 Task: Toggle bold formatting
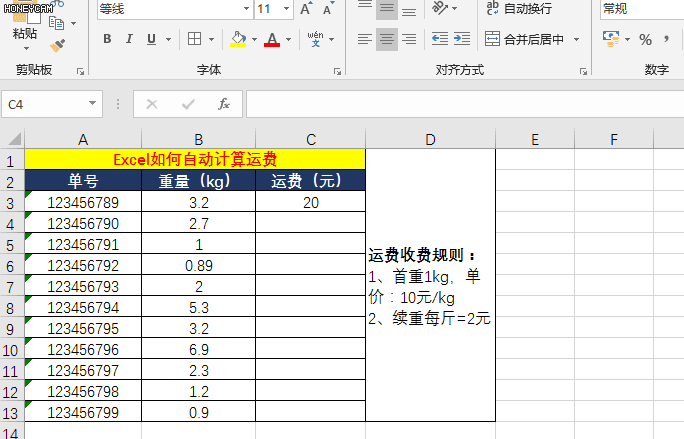pos(107,39)
